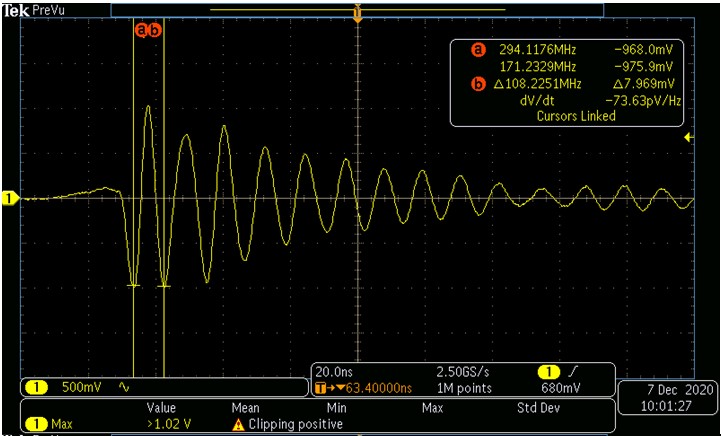
Task: Click the 171.2329MHz cursor b reading
Action: pos(538,67)
